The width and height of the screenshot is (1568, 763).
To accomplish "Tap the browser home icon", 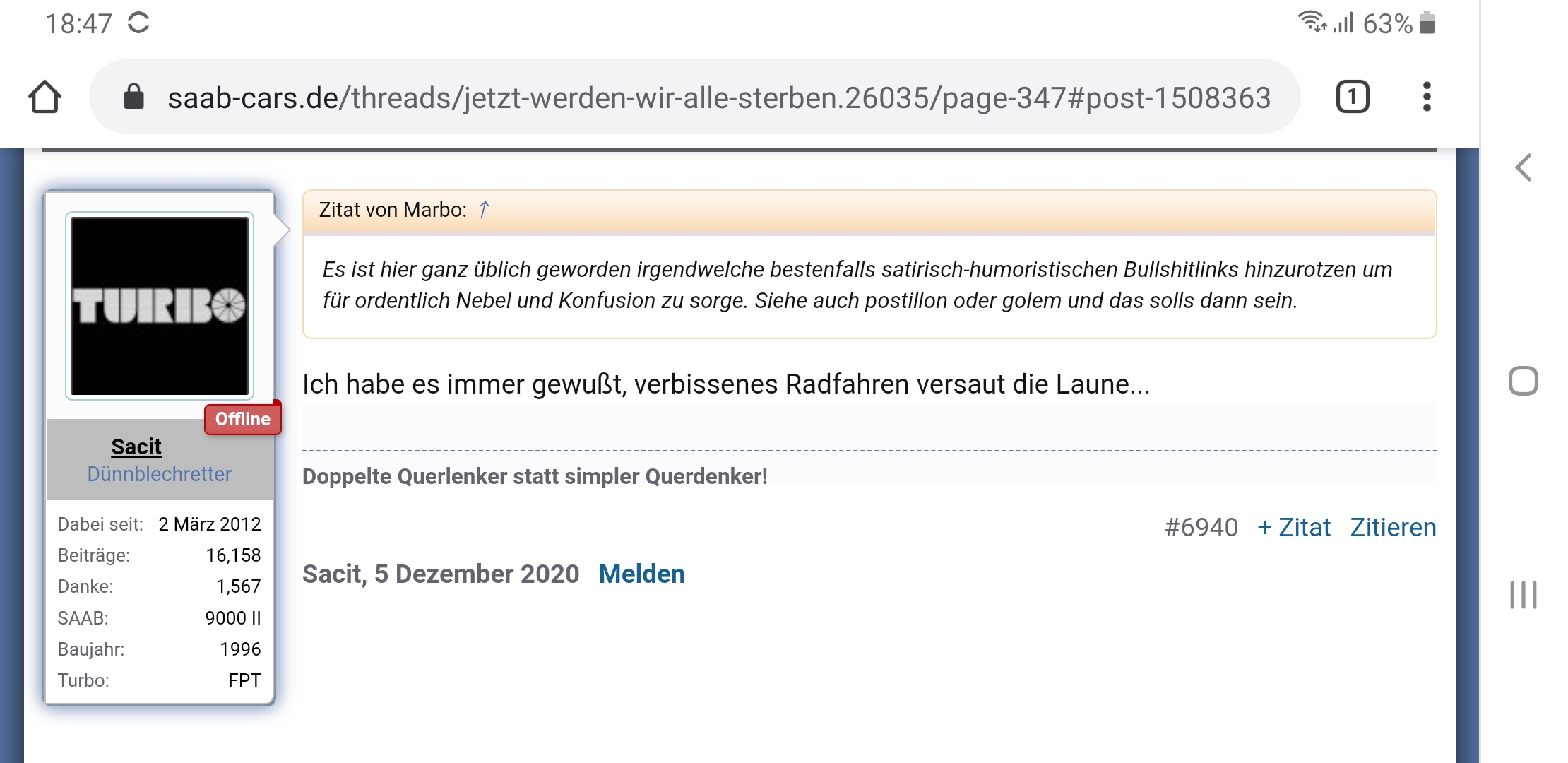I will coord(44,97).
